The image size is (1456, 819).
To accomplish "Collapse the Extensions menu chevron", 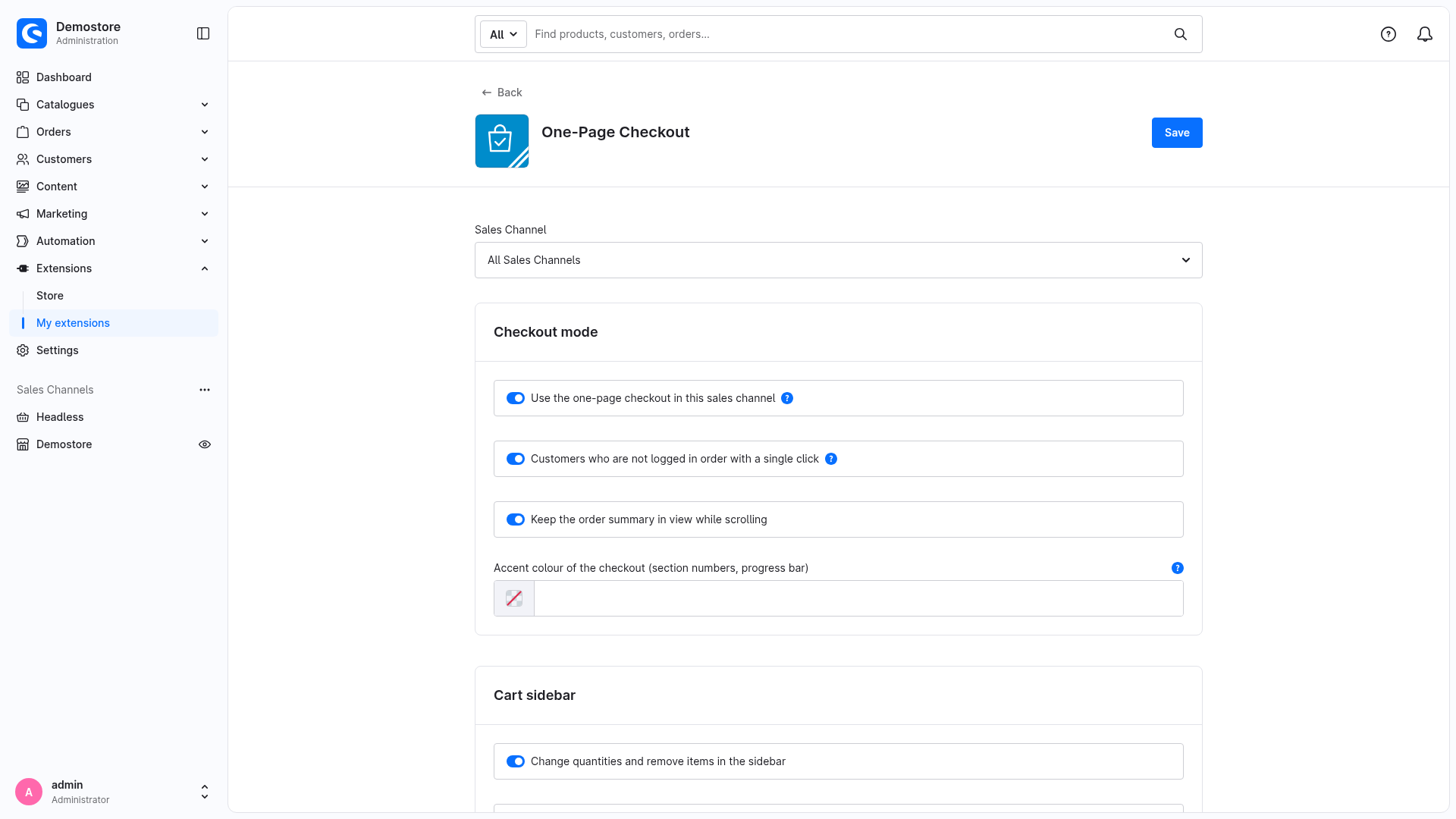I will click(x=205, y=268).
